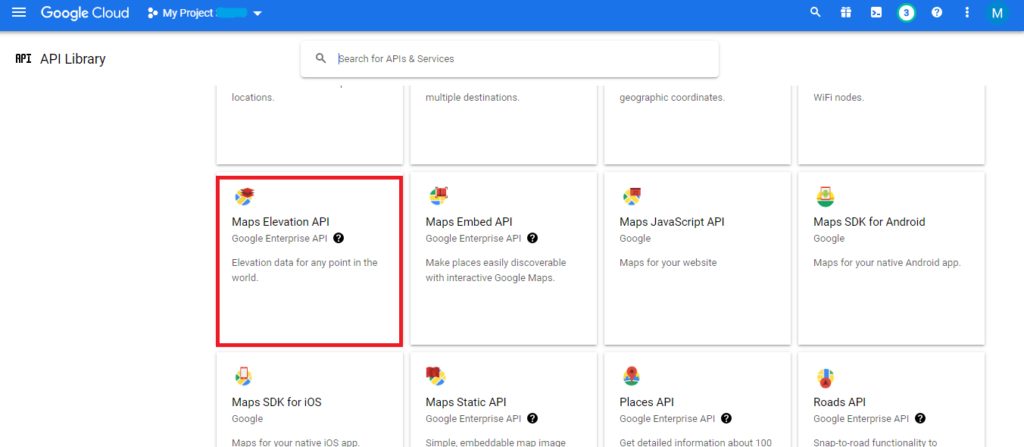Image resolution: width=1024 pixels, height=447 pixels.
Task: Click "Google" publisher label under Maps JavaScript API
Action: click(x=635, y=239)
